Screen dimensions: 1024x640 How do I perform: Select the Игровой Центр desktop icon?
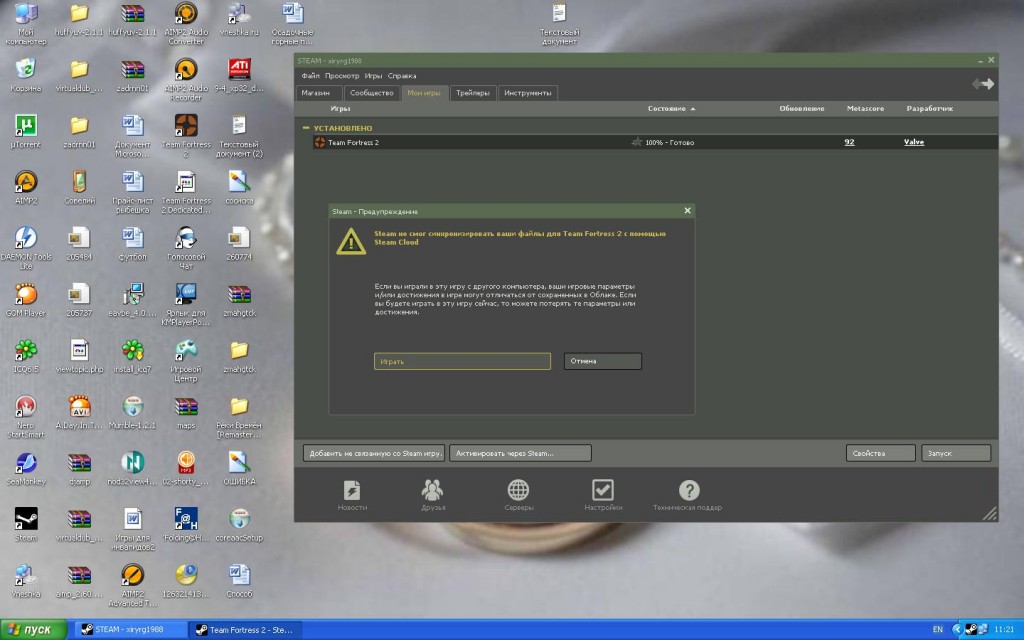(186, 360)
